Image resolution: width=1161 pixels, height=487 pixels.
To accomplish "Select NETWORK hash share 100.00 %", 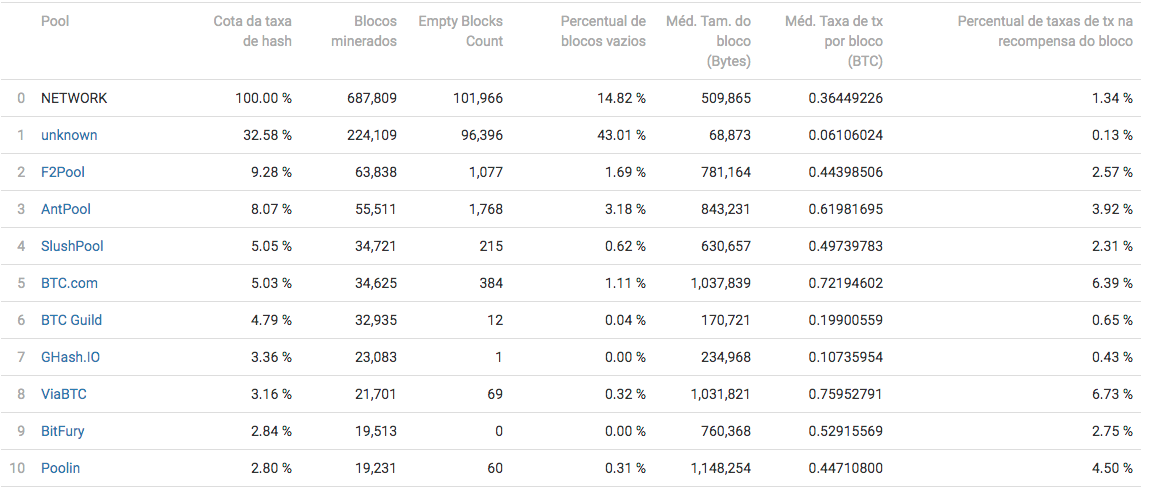I will (x=264, y=98).
